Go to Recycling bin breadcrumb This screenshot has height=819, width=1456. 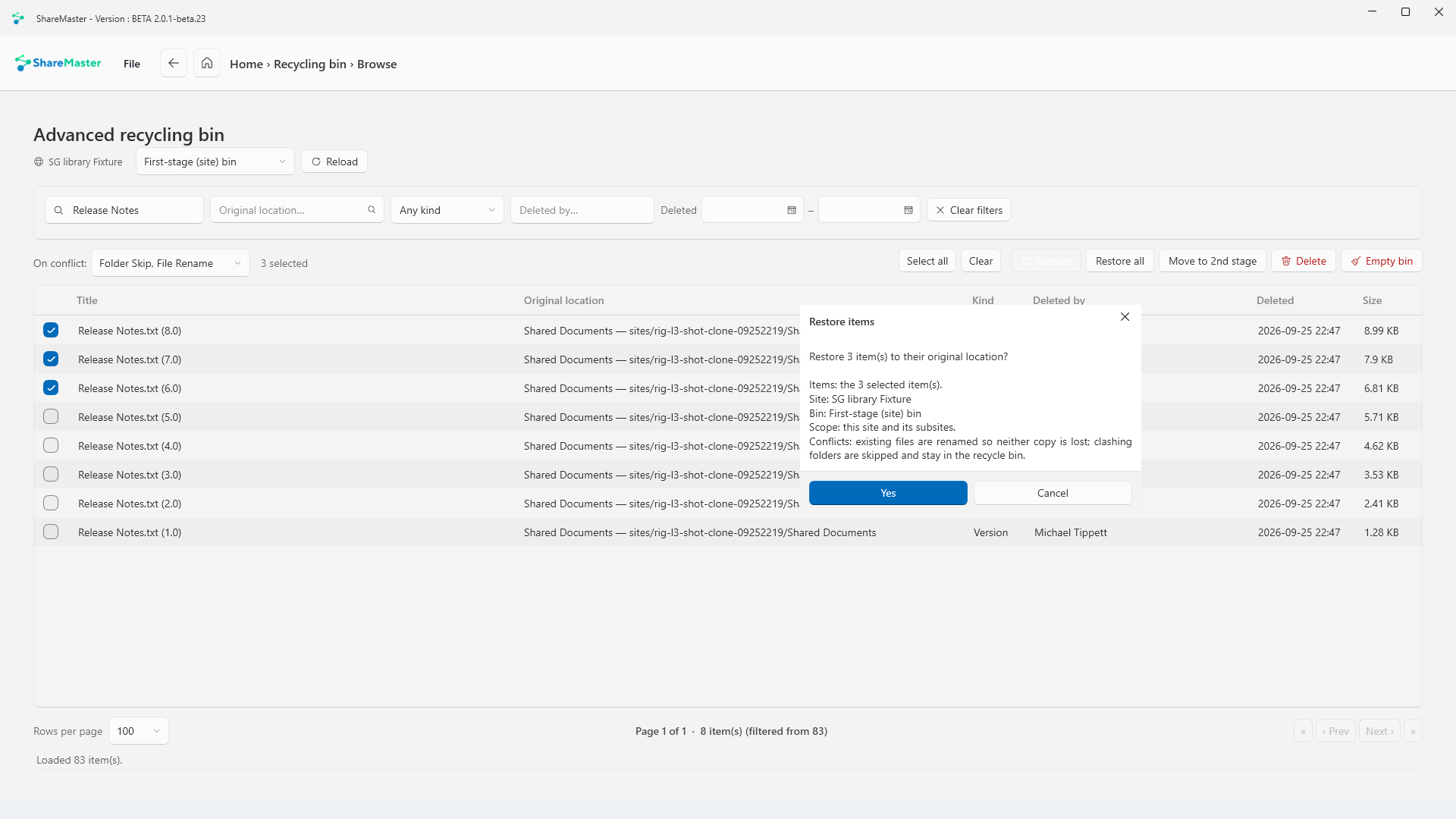point(310,64)
